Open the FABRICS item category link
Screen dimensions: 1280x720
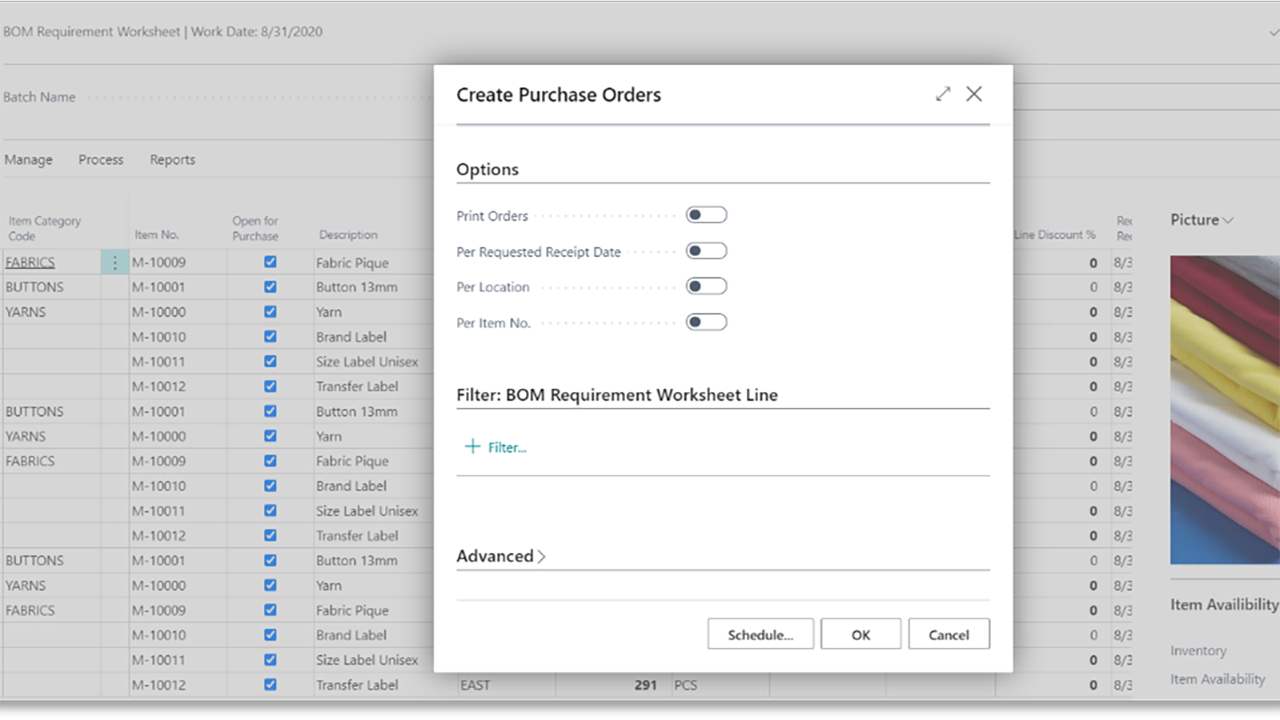click(30, 263)
